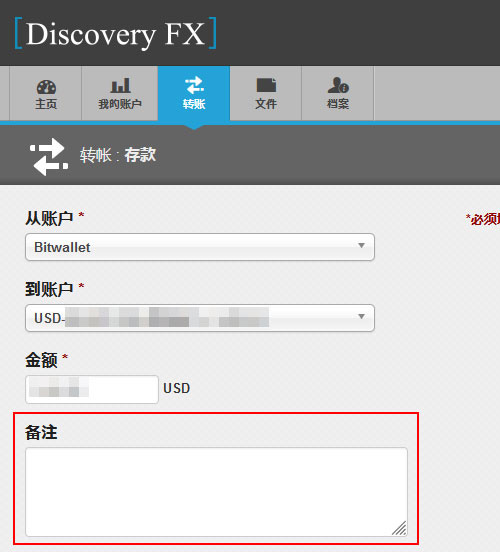
Task: Click the dashboard gauge icon for 主页
Action: [46, 87]
